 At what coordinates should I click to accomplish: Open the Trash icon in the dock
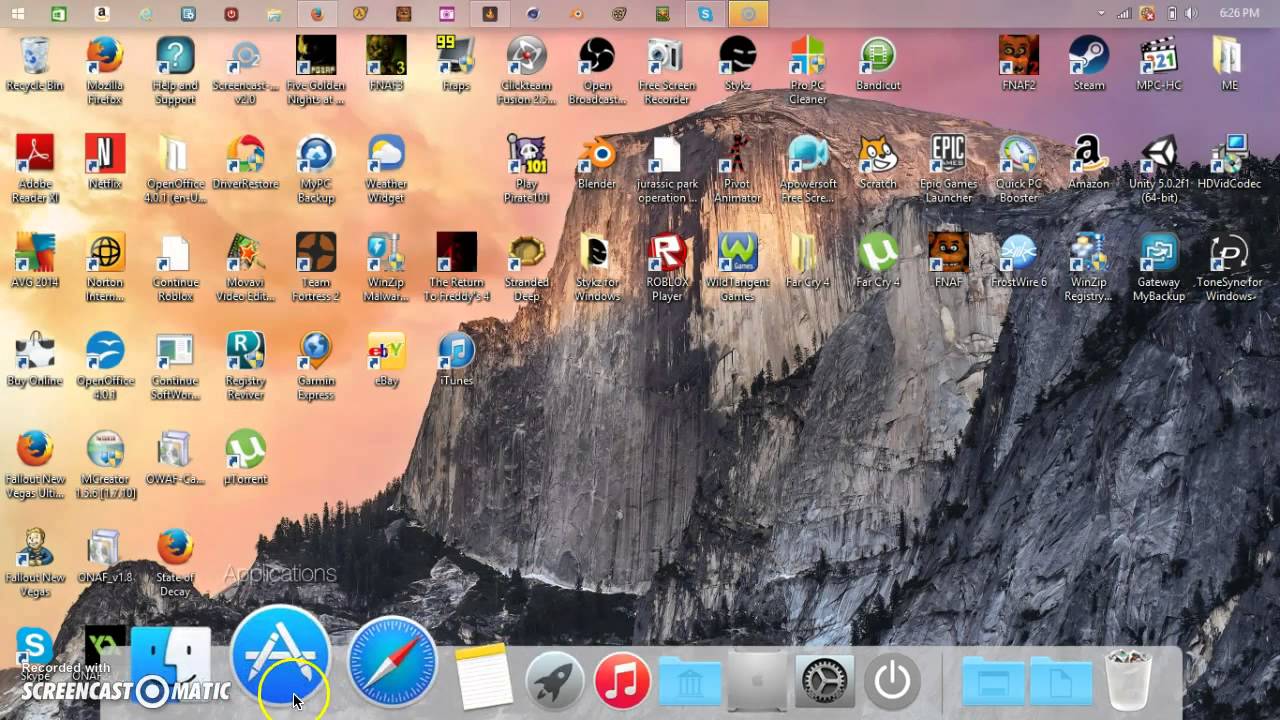(x=1128, y=680)
